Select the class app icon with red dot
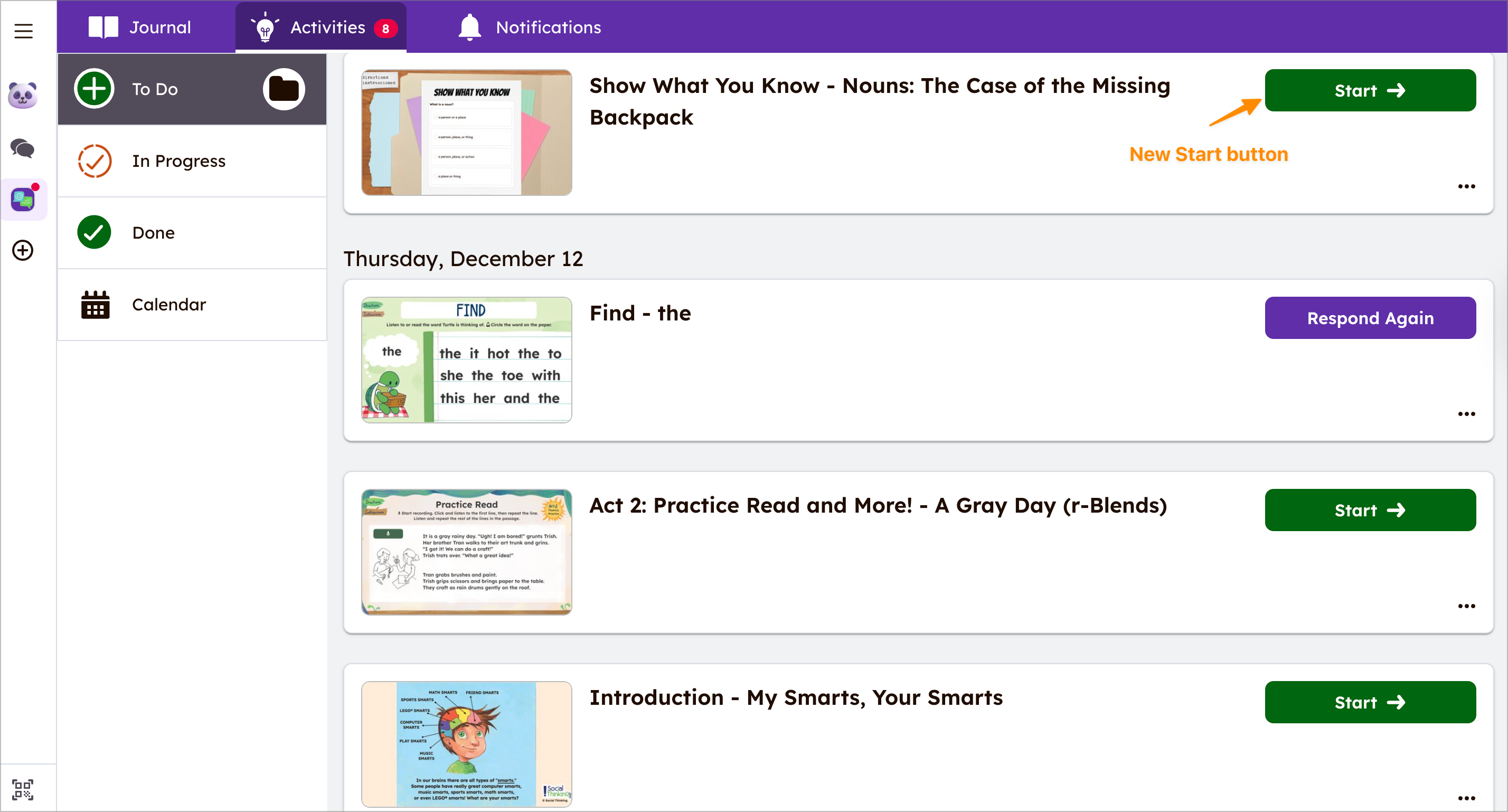The height and width of the screenshot is (812, 1508). pyautogui.click(x=23, y=199)
